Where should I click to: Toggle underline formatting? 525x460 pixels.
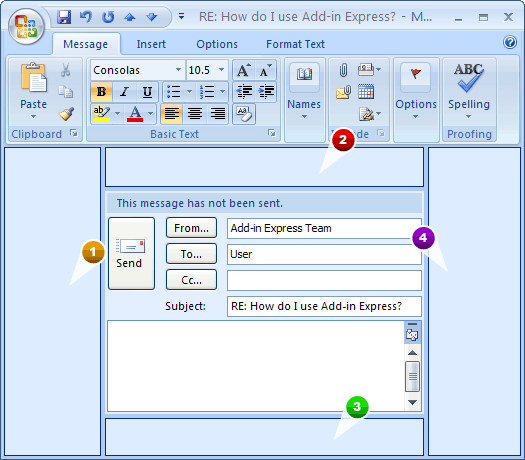(147, 92)
